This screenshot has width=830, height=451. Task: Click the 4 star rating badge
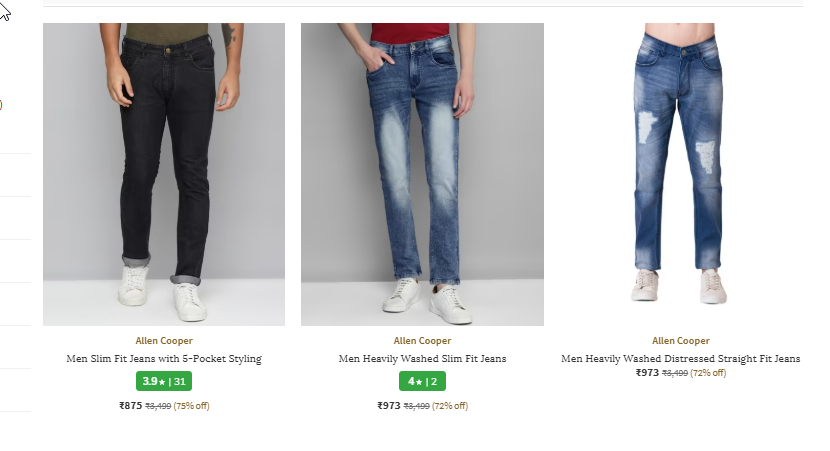pyautogui.click(x=422, y=381)
